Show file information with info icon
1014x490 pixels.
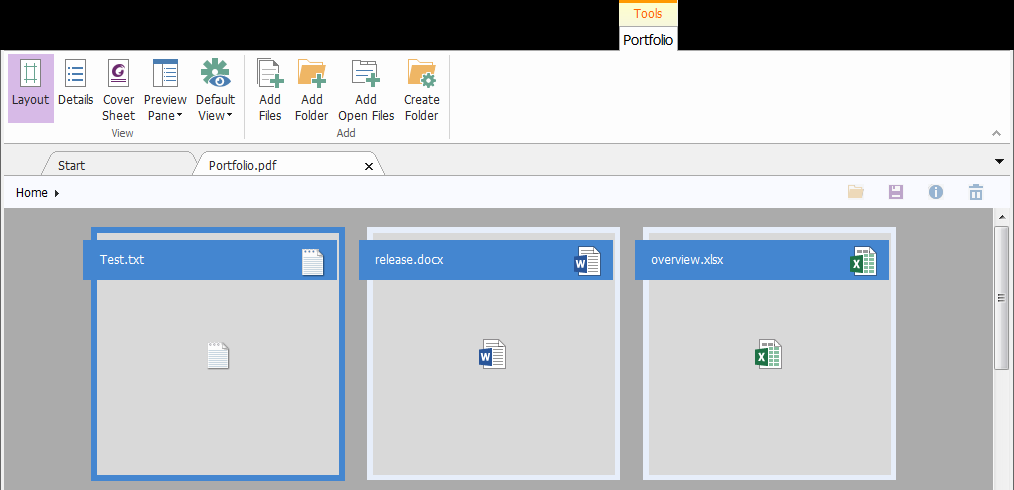[936, 192]
